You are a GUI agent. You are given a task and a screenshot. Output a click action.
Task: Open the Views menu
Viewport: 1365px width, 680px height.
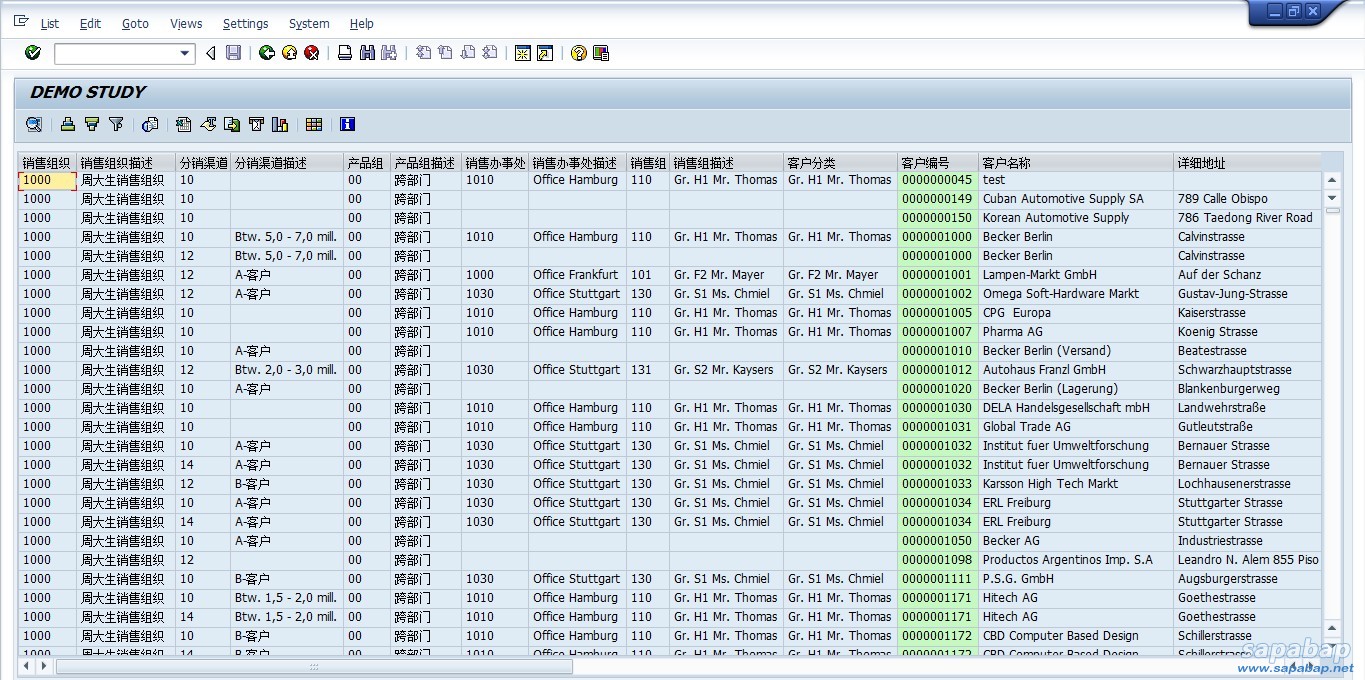click(186, 24)
